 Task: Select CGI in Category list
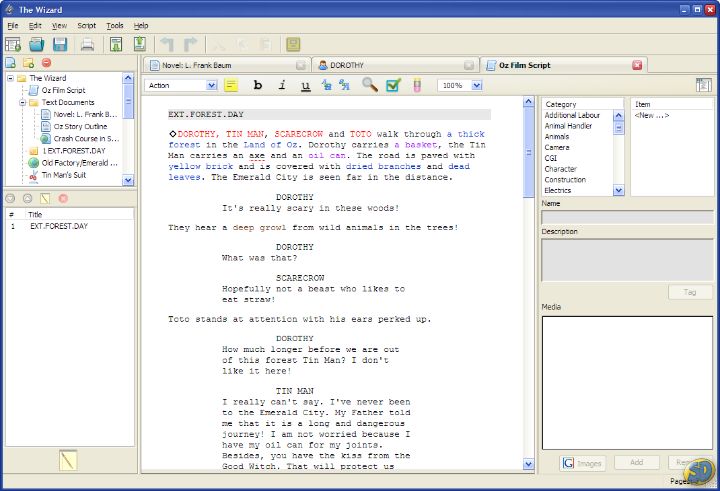(551, 158)
